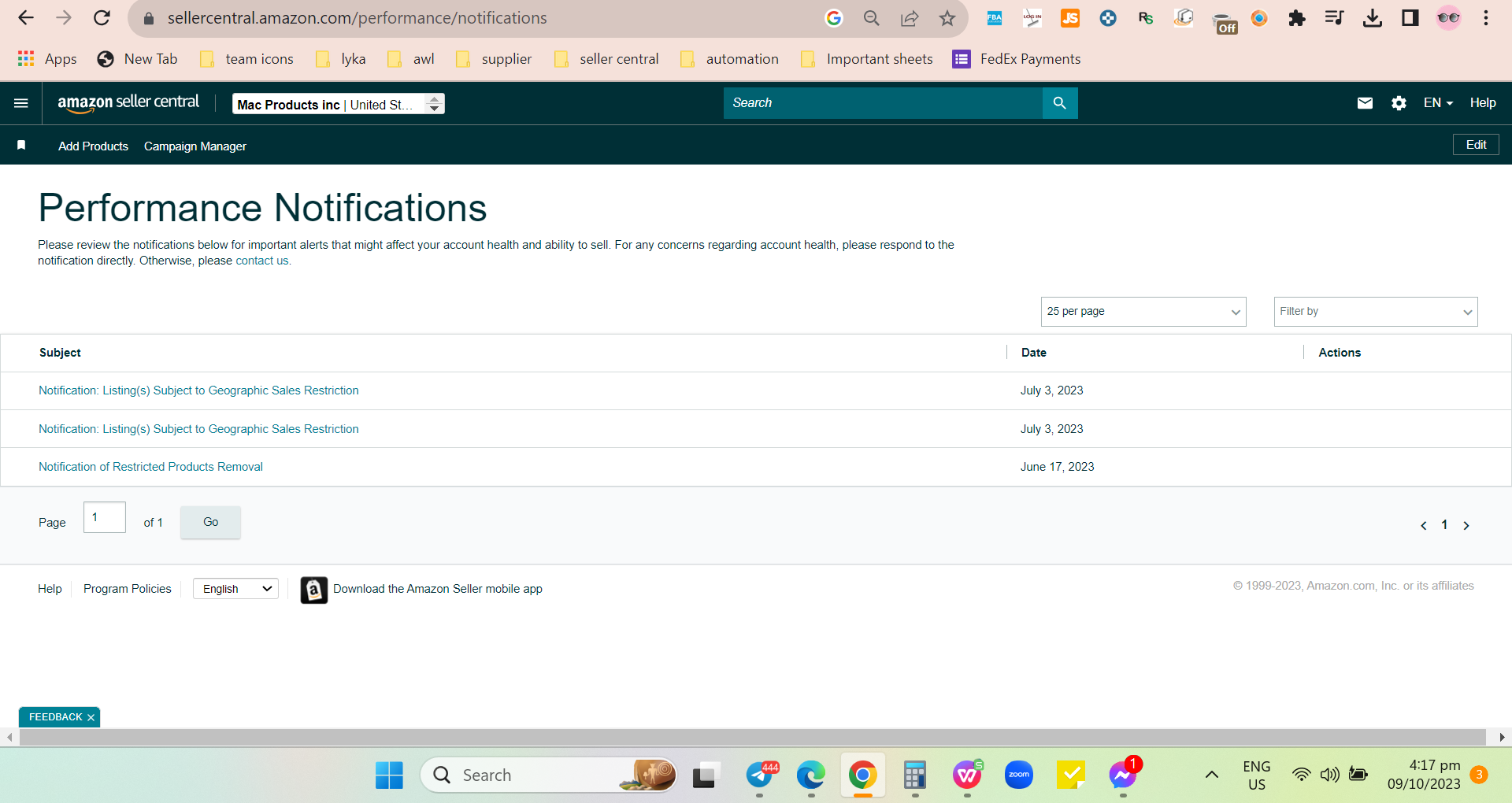Open the Windows Start menu
The image size is (1512, 803).
[x=389, y=775]
